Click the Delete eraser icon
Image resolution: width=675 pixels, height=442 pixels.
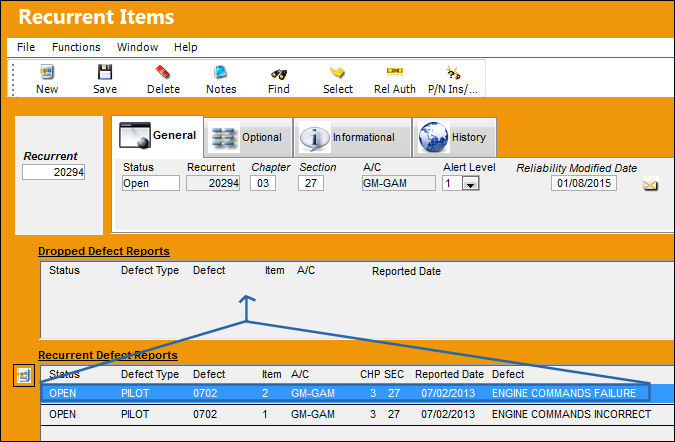163,72
